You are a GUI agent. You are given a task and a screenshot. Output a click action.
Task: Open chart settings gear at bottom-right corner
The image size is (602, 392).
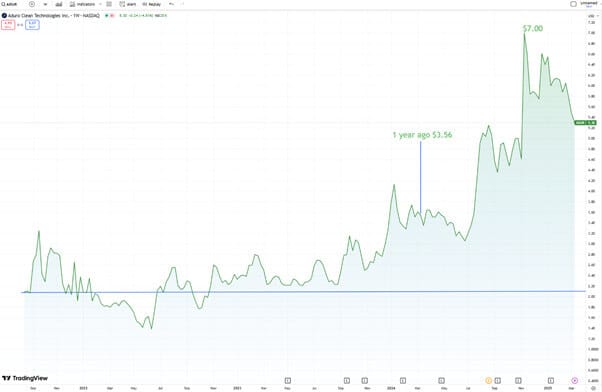coord(593,388)
